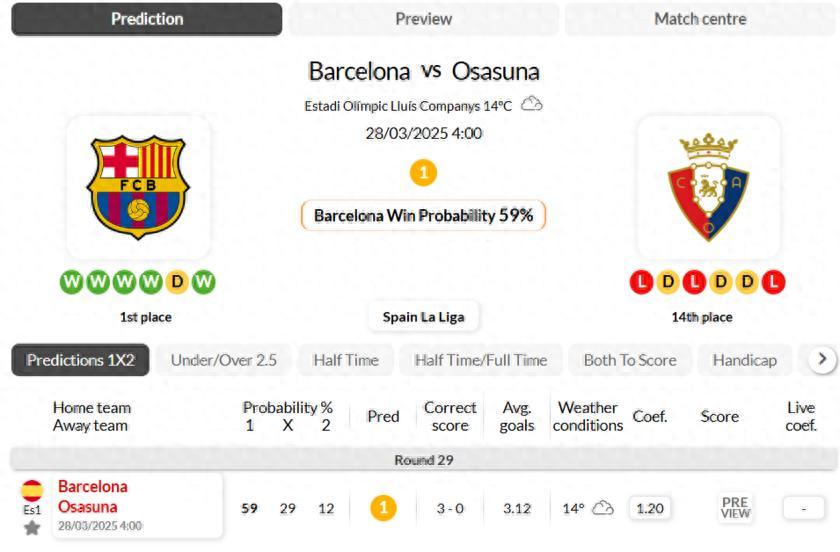Click the Barcelona Win Probability 59% box
This screenshot has height=552, width=840.
pyautogui.click(x=423, y=215)
